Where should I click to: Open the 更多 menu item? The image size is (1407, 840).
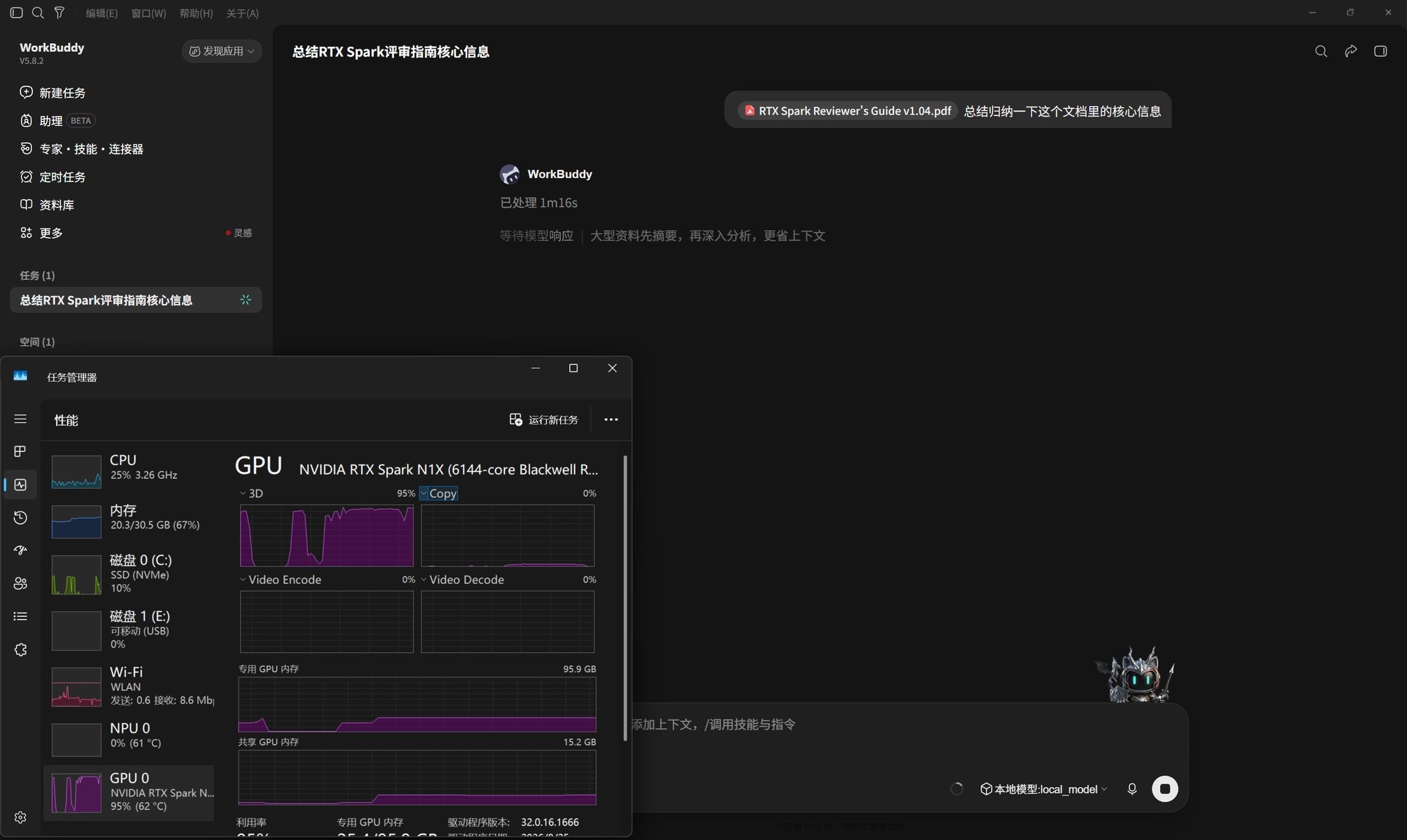coord(42,233)
